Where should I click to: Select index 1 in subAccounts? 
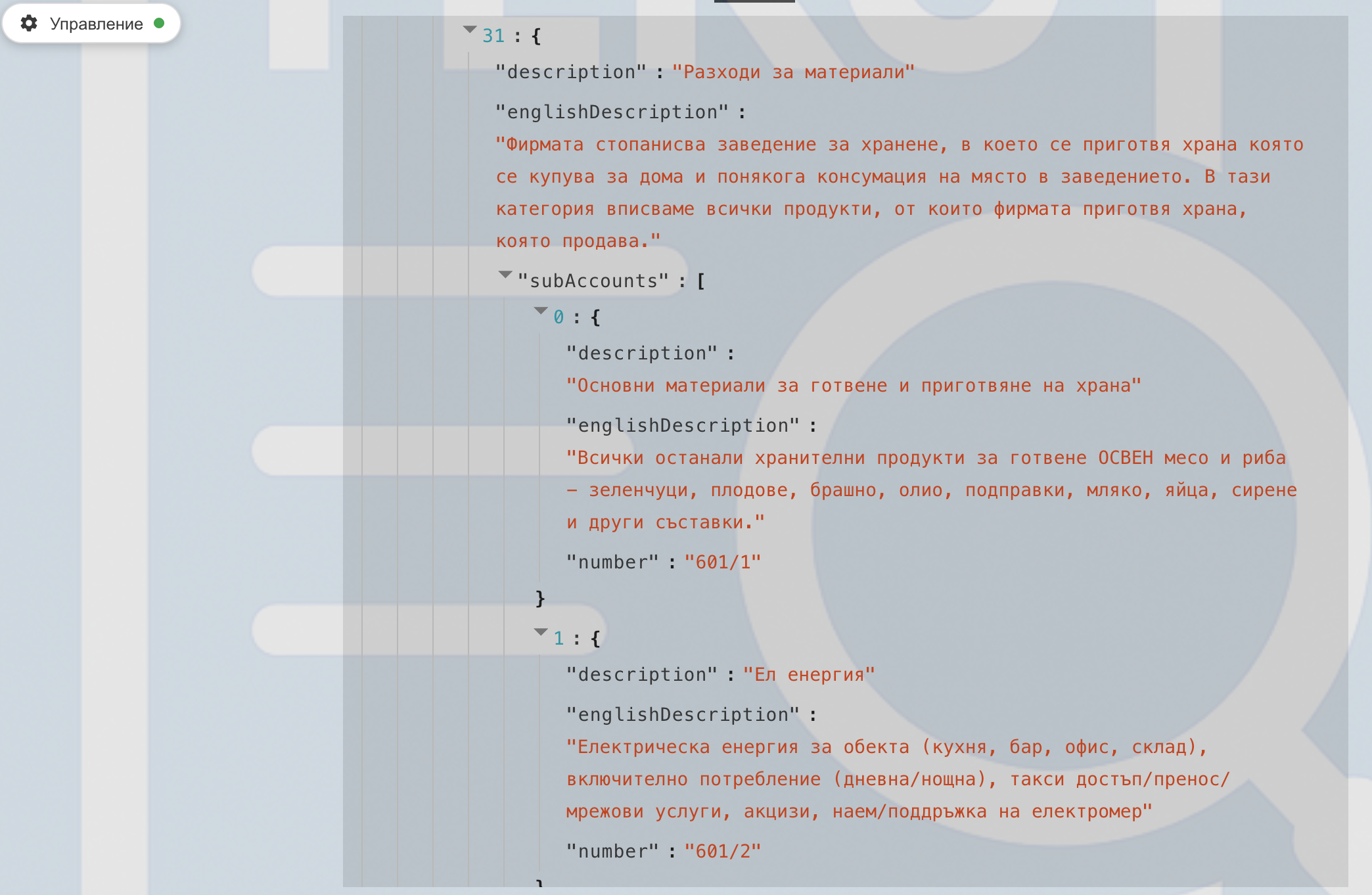(559, 639)
